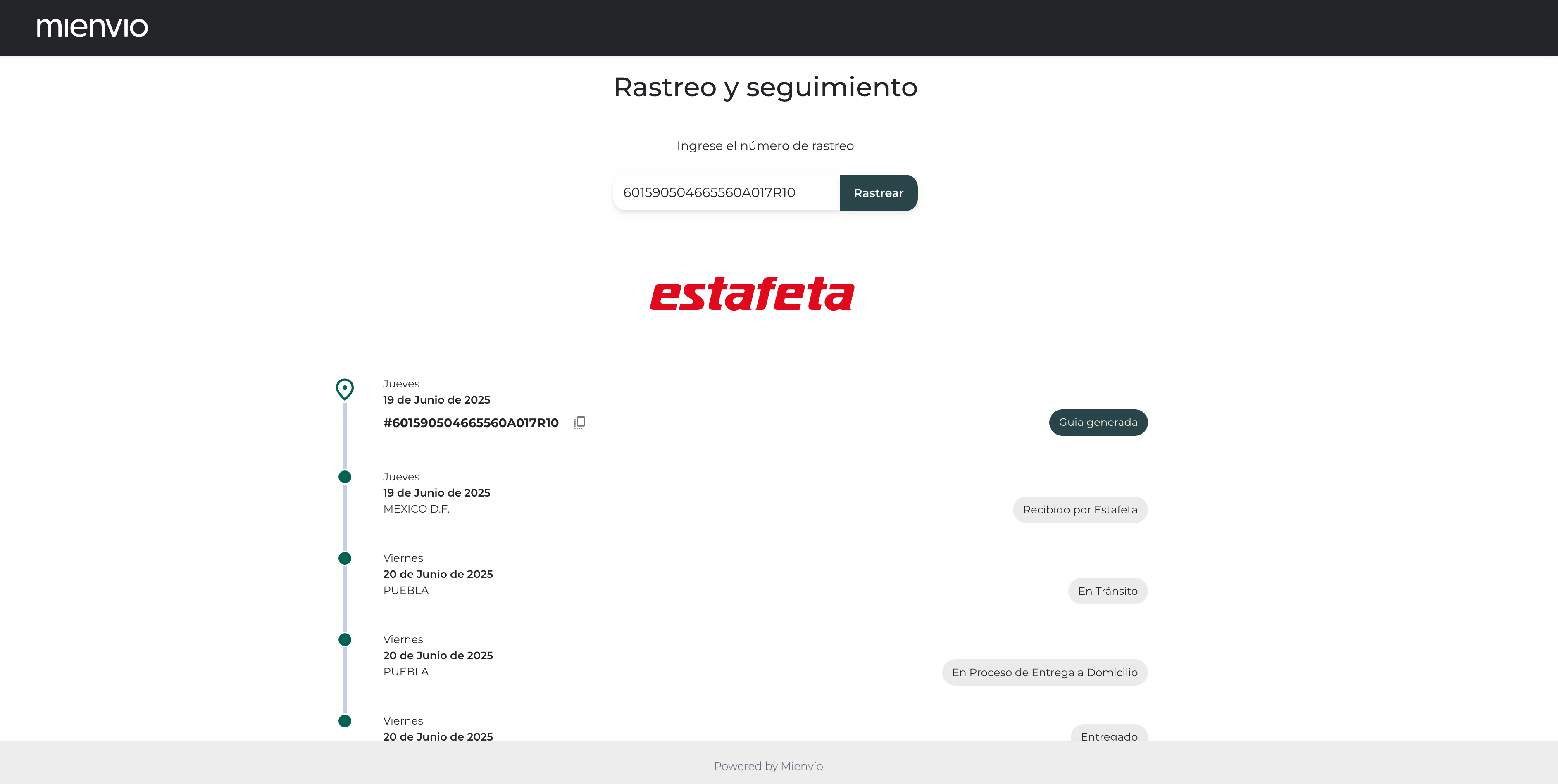Click the MEXICO D.F. timeline dot
Image resolution: width=1558 pixels, height=784 pixels.
point(345,477)
